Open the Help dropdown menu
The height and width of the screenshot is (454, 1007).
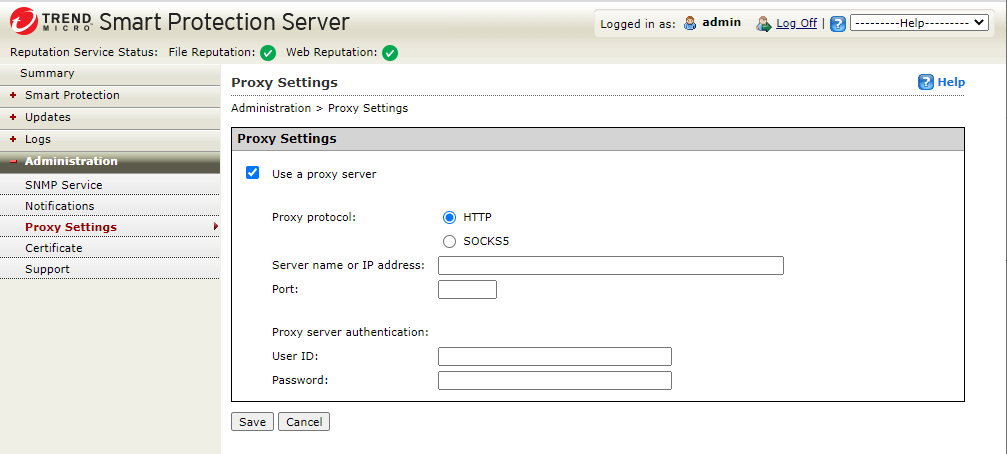918,23
